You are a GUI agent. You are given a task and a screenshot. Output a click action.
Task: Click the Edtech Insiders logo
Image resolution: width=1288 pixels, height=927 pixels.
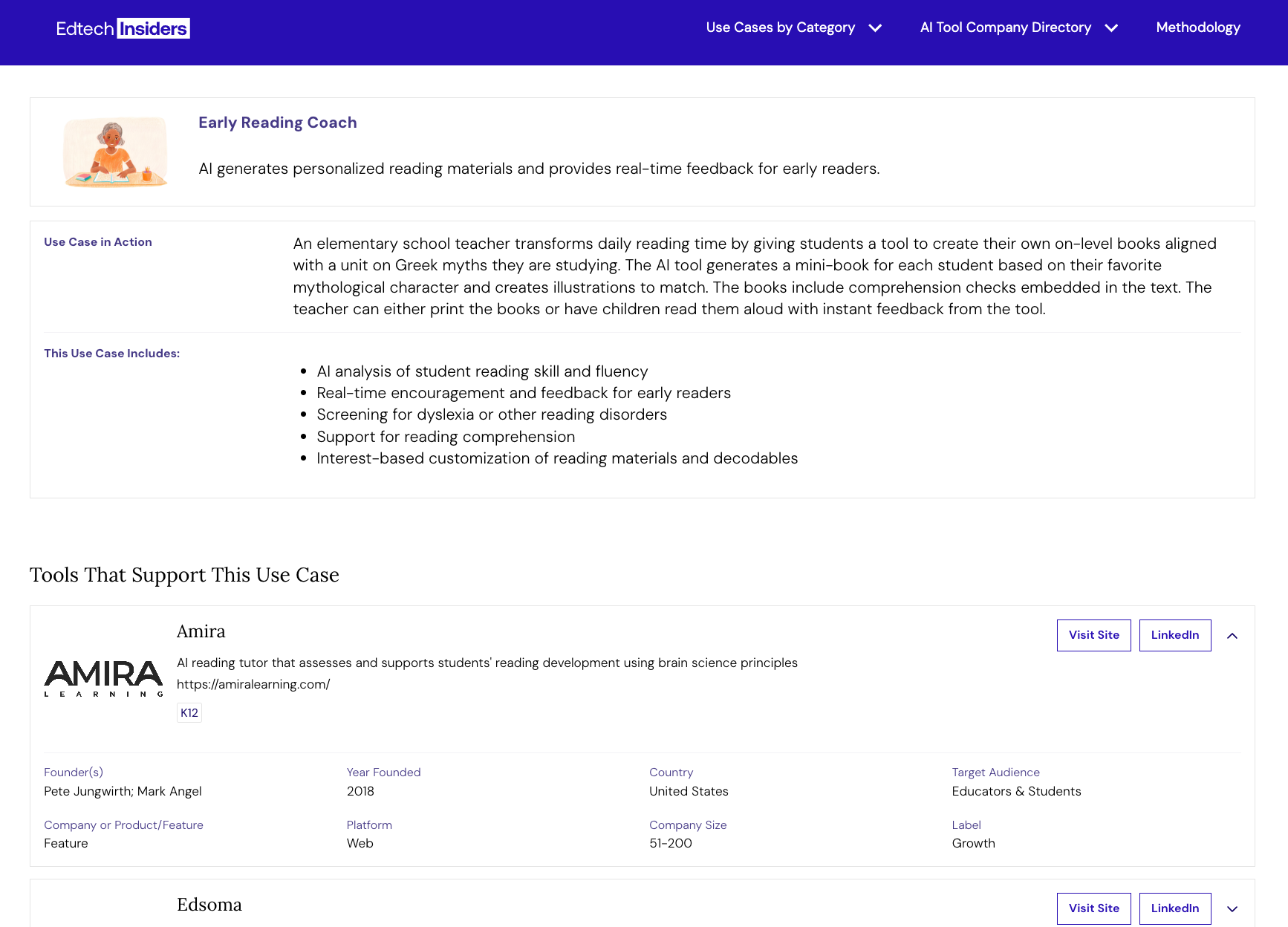[121, 27]
